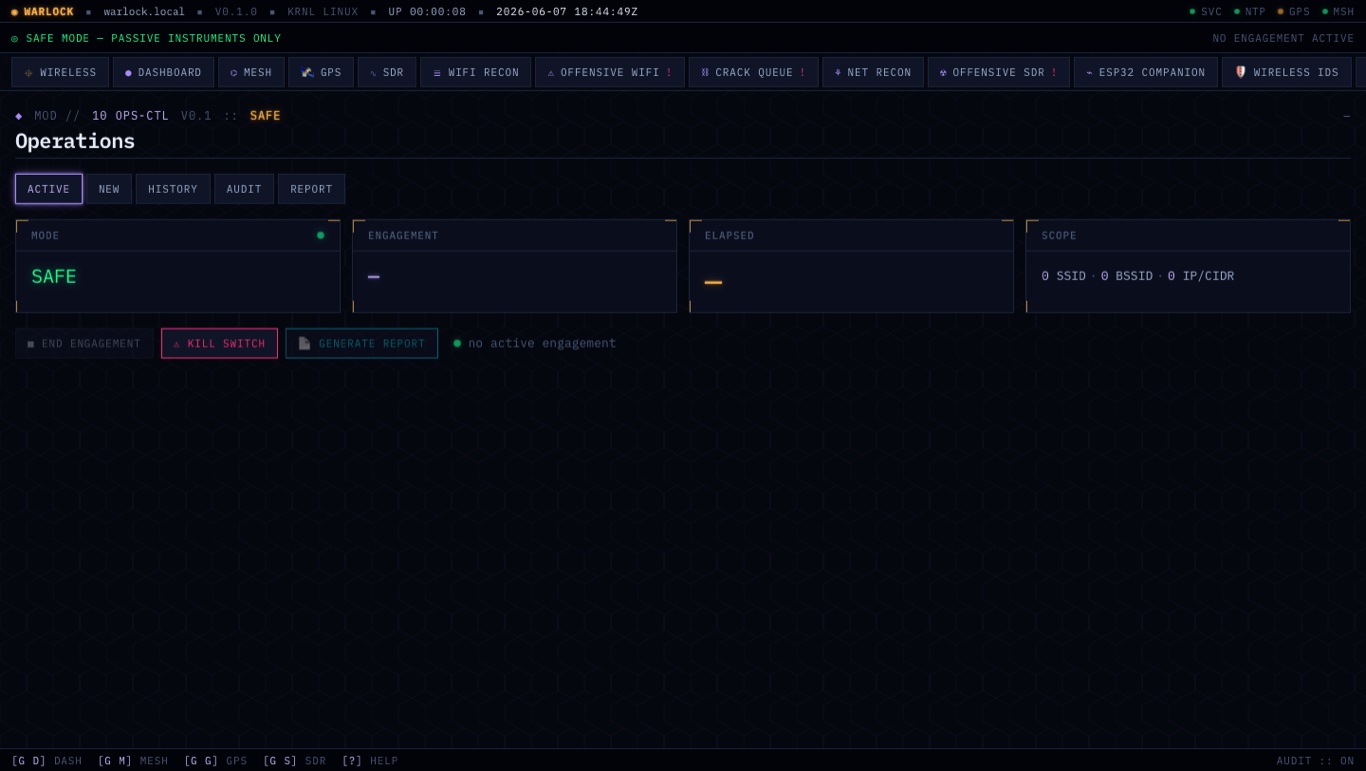The image size is (1366, 771).
Task: Click the [G S] SDR shortcut hint
Action: click(x=295, y=761)
